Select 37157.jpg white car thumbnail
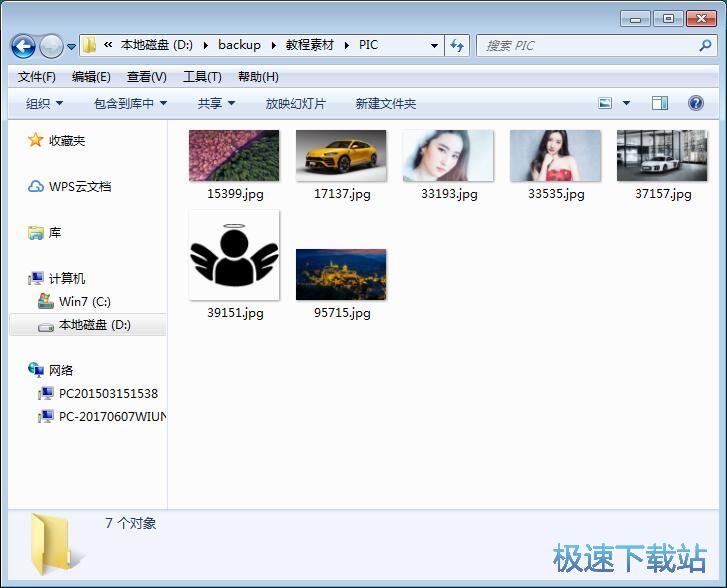727x588 pixels. pos(662,155)
